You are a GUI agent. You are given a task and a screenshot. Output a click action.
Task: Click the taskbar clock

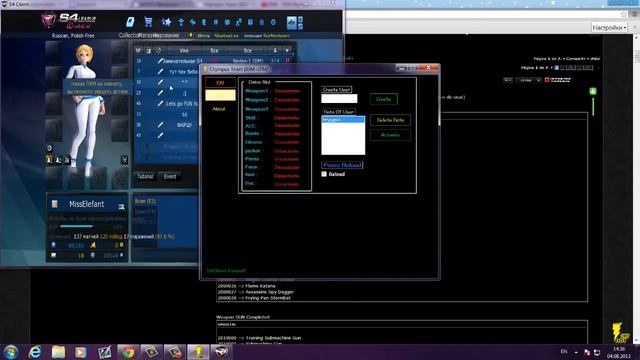619,352
